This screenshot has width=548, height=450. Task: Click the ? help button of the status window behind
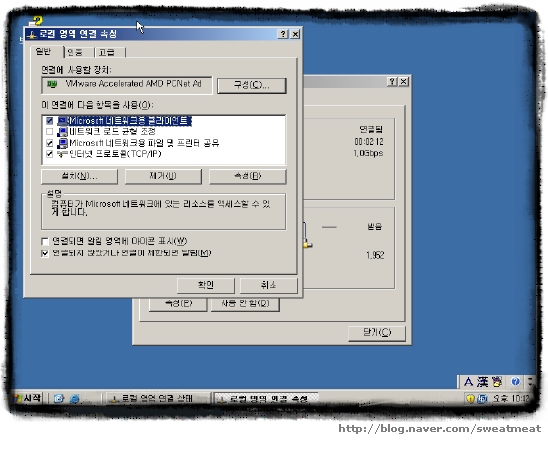[x=392, y=81]
